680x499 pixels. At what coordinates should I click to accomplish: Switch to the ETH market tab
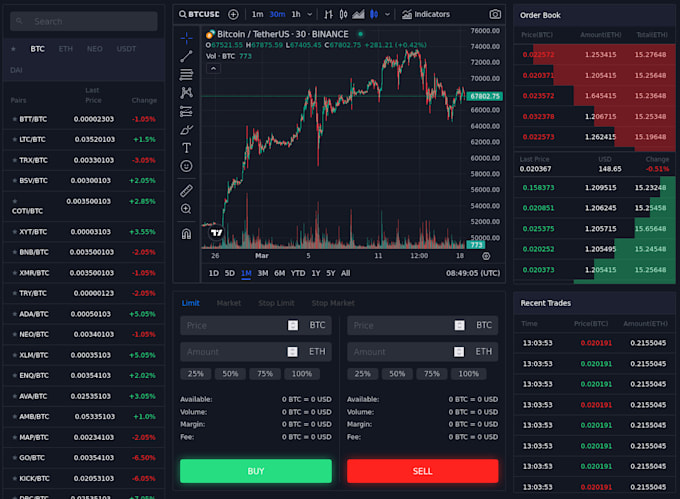tap(65, 49)
